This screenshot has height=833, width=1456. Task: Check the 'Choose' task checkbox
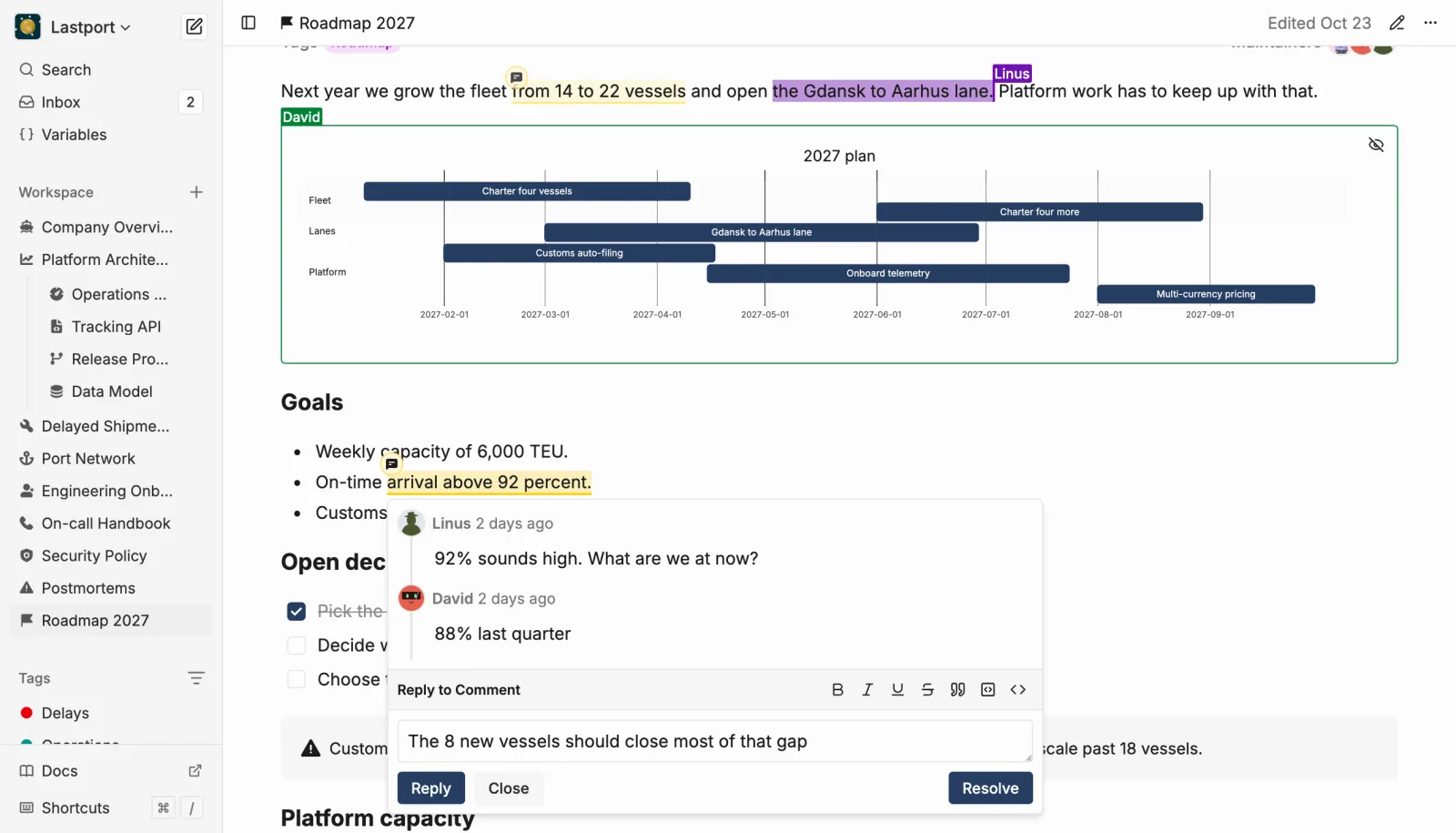[296, 680]
